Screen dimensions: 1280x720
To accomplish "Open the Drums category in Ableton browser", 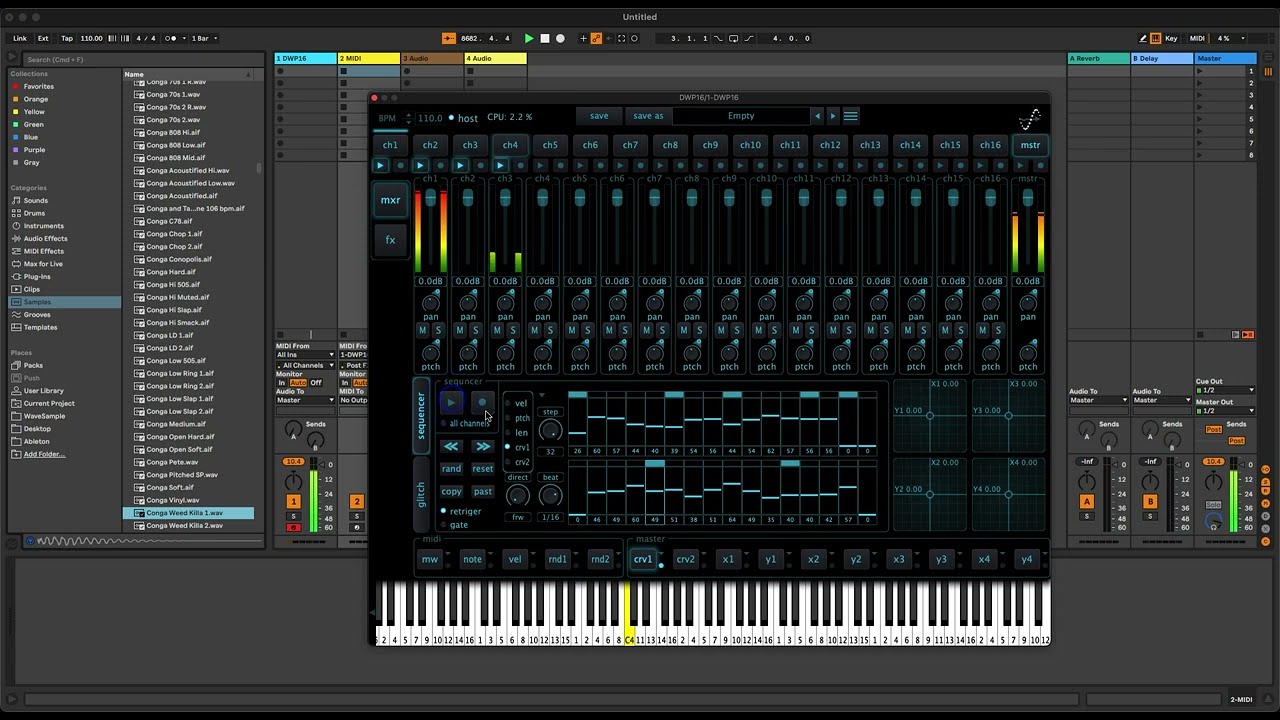I will 35,213.
